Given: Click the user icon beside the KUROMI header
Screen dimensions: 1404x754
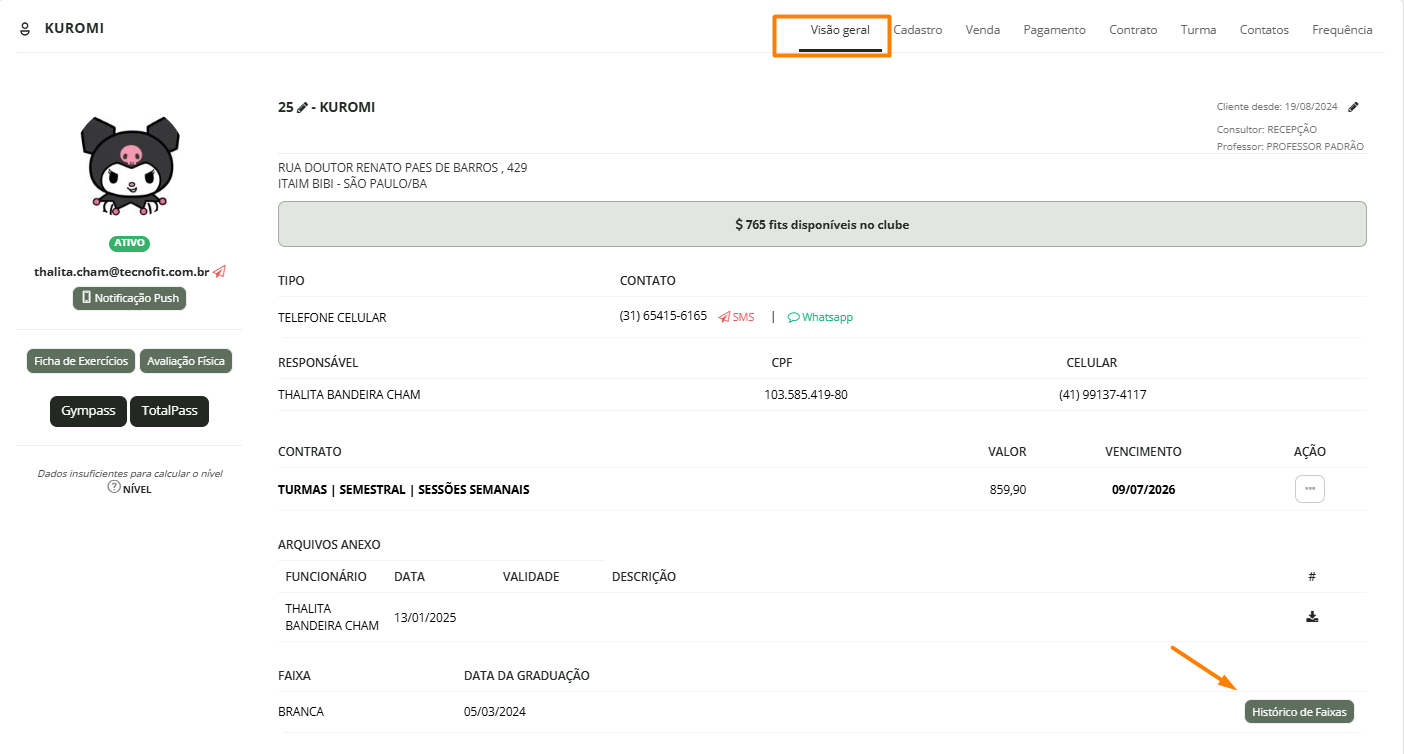Looking at the screenshot, I should 25,29.
